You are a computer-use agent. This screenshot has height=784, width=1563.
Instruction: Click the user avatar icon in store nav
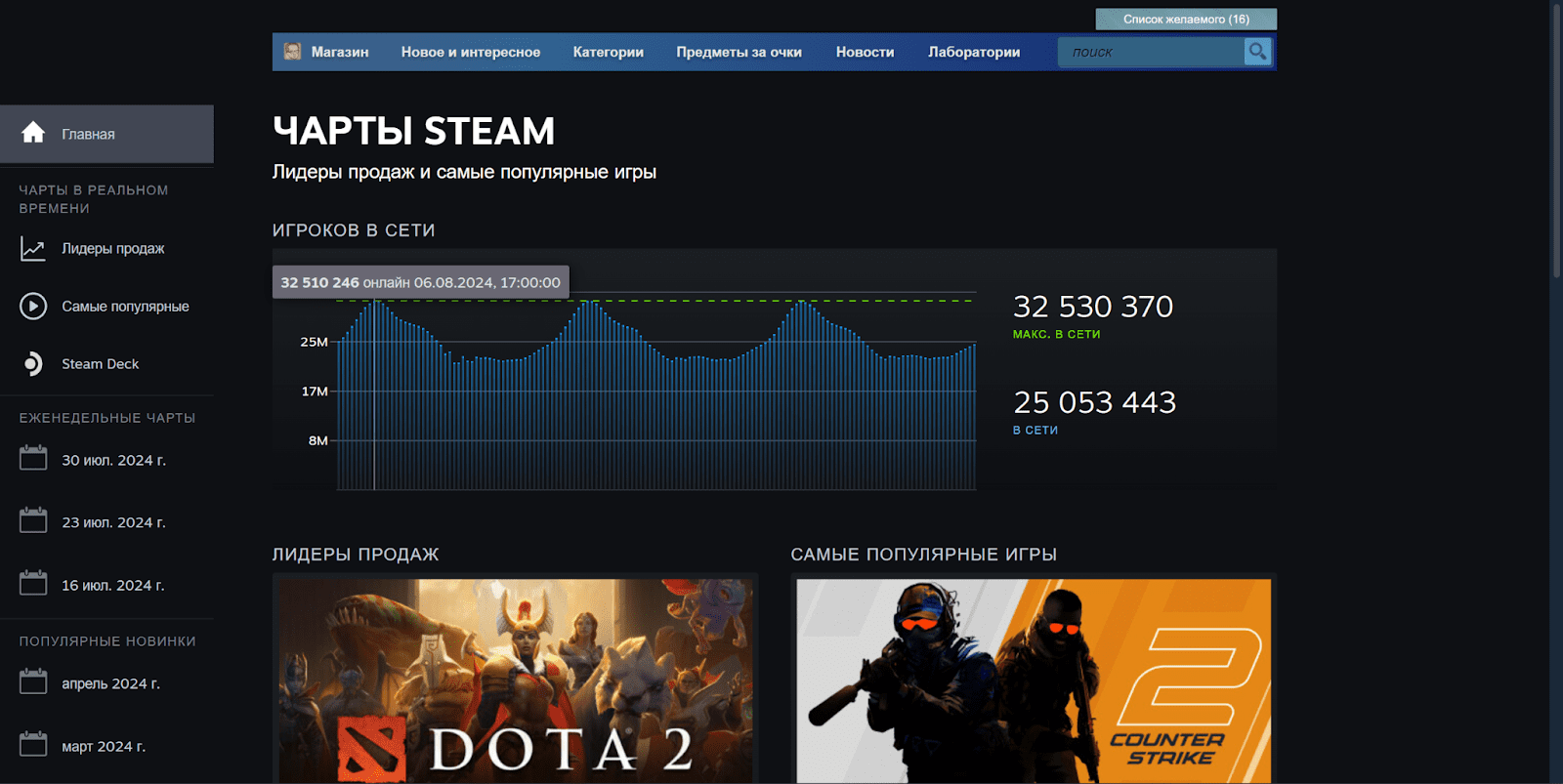(x=292, y=51)
